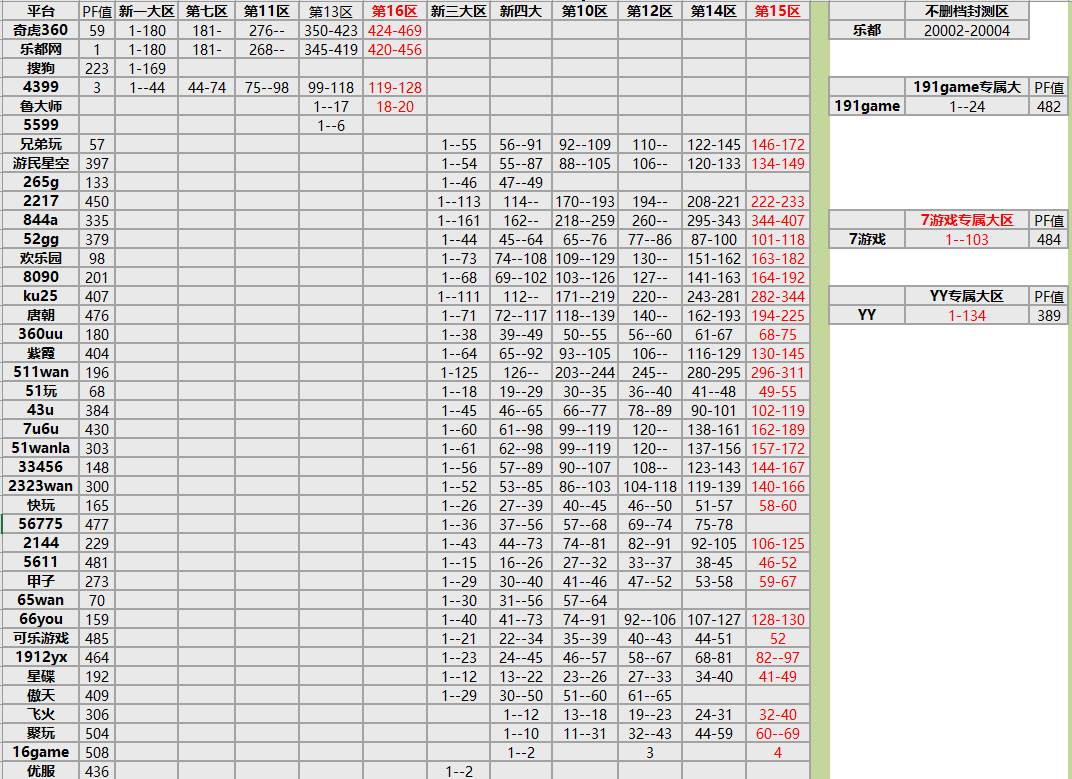Click the 65wan platform cell
The height and width of the screenshot is (779, 1072).
click(40, 600)
